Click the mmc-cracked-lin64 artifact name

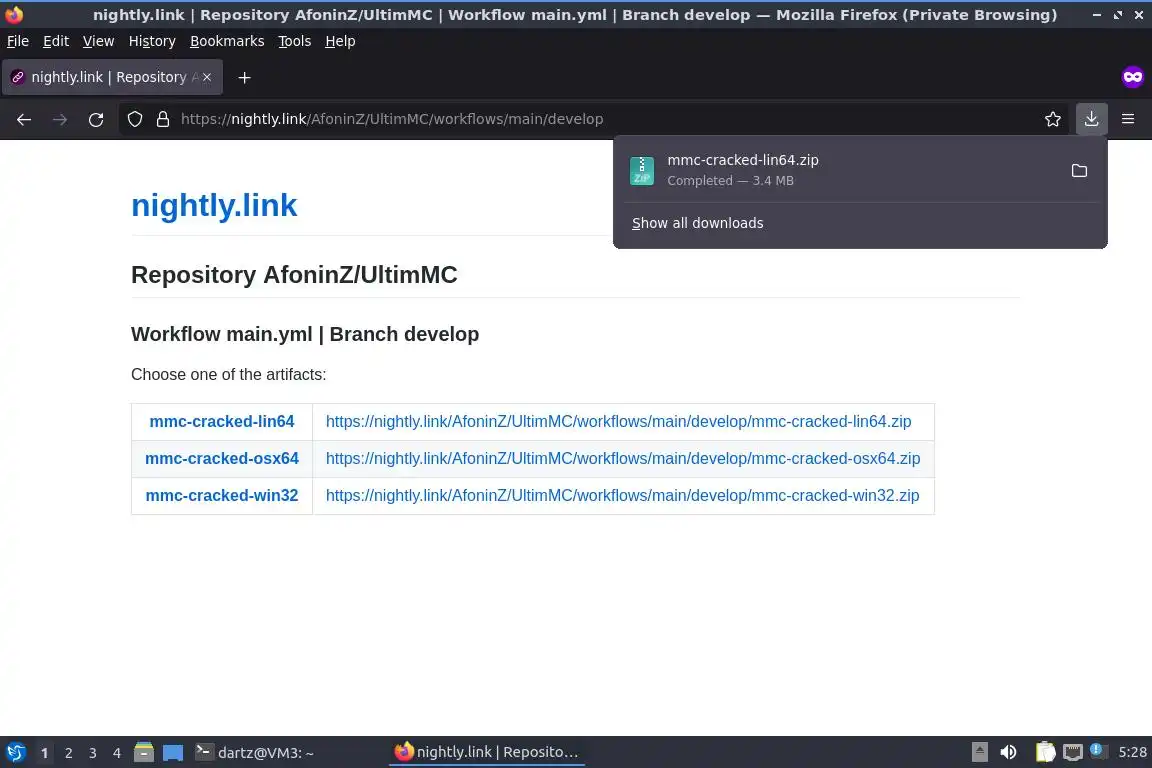coord(222,421)
